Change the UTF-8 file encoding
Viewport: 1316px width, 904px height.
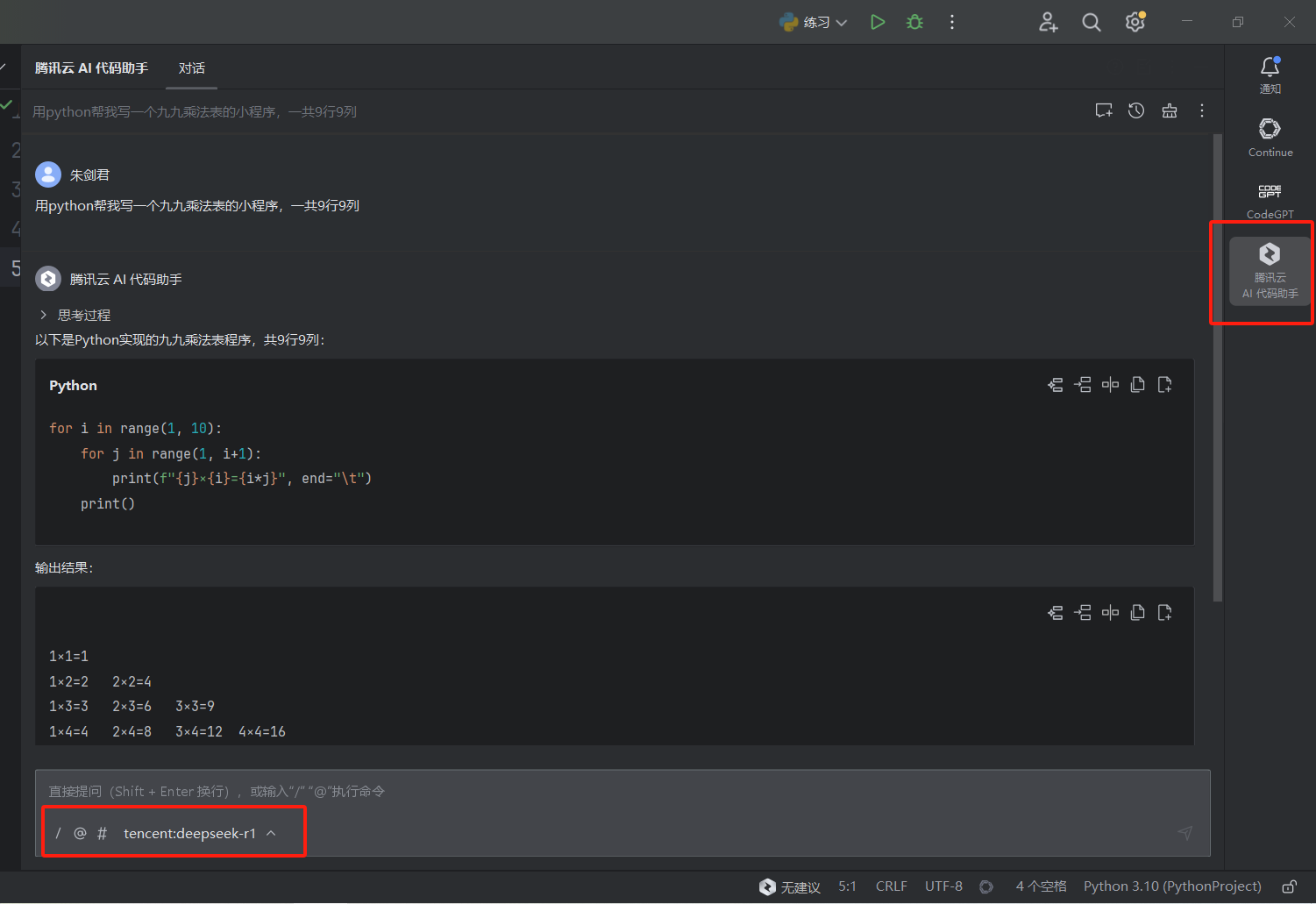click(x=943, y=886)
